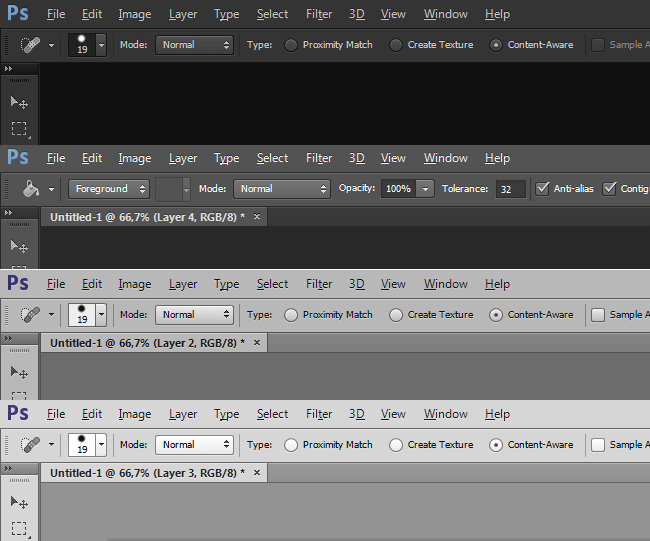Select Content-Aware radio in darkest top strip
Image resolution: width=650 pixels, height=541 pixels.
[x=496, y=45]
